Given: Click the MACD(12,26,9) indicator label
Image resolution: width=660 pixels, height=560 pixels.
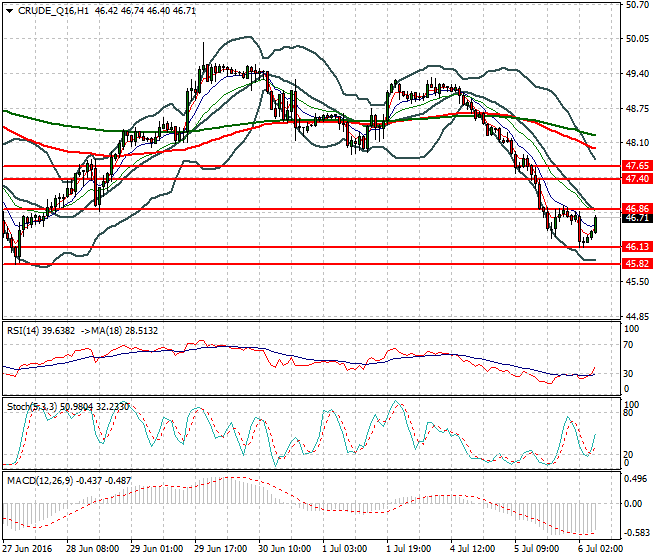Looking at the screenshot, I should pos(40,481).
